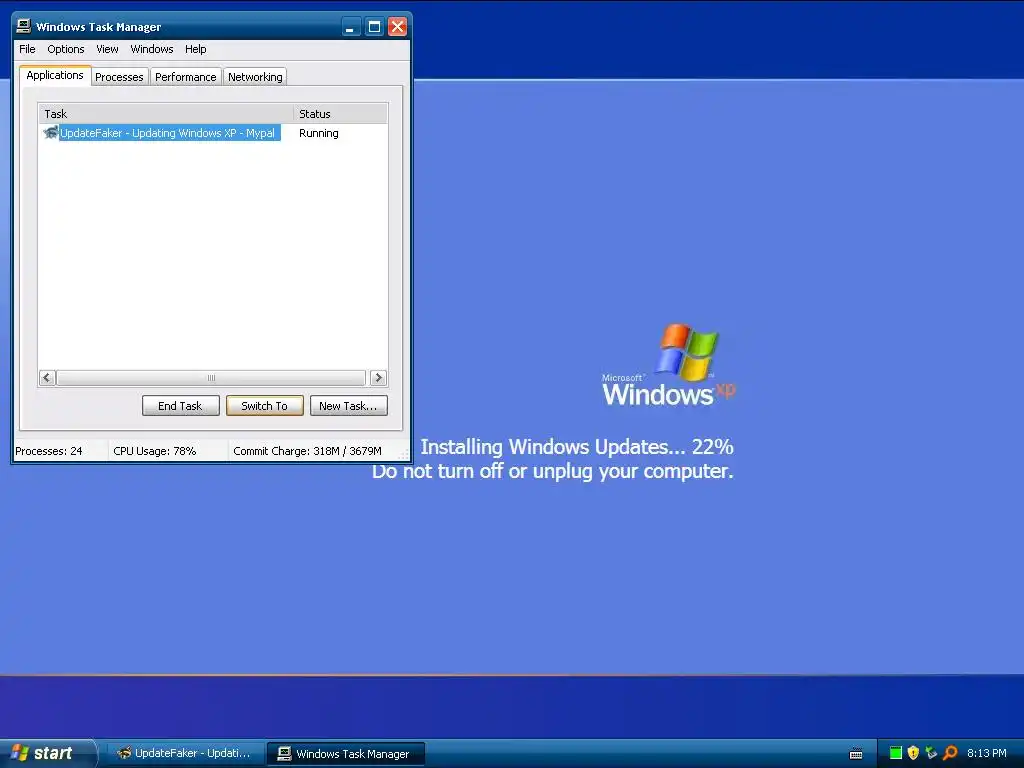Maximize the Windows Task Manager window
1024x768 pixels.
[374, 27]
